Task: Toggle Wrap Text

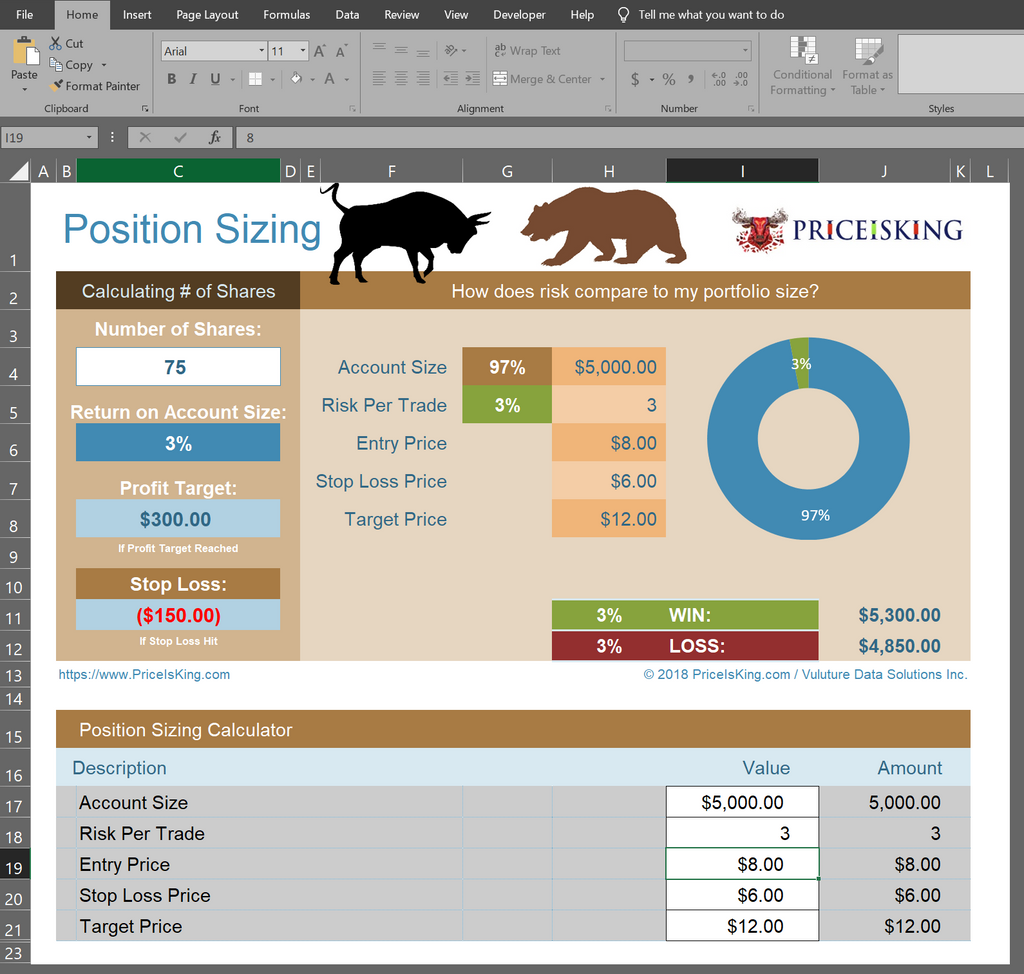Action: pyautogui.click(x=527, y=50)
